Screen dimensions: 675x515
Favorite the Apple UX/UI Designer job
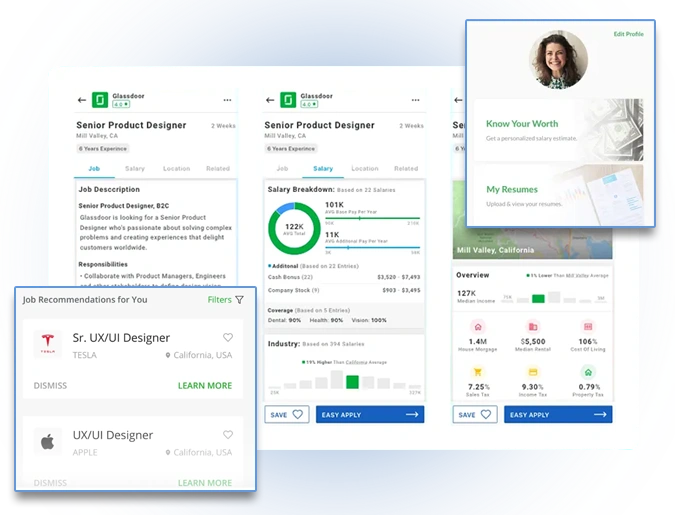point(228,435)
